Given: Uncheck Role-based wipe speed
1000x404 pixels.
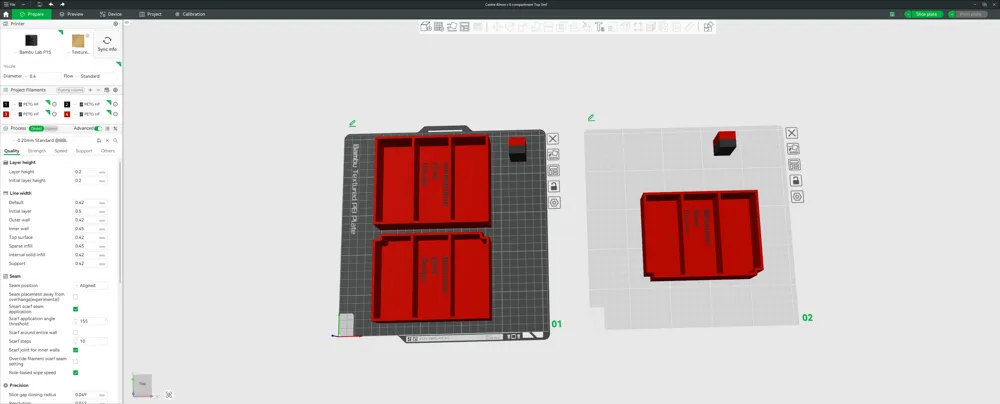Looking at the screenshot, I should pyautogui.click(x=75, y=372).
